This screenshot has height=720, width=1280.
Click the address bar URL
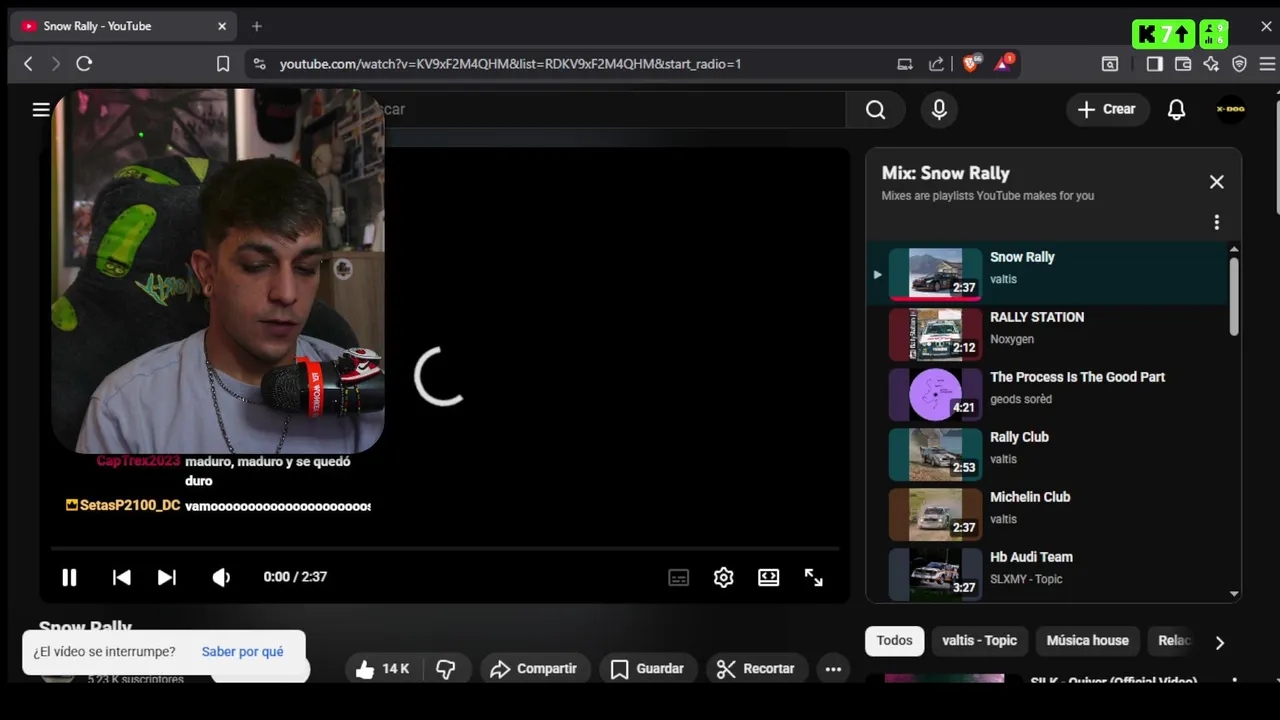tap(511, 64)
